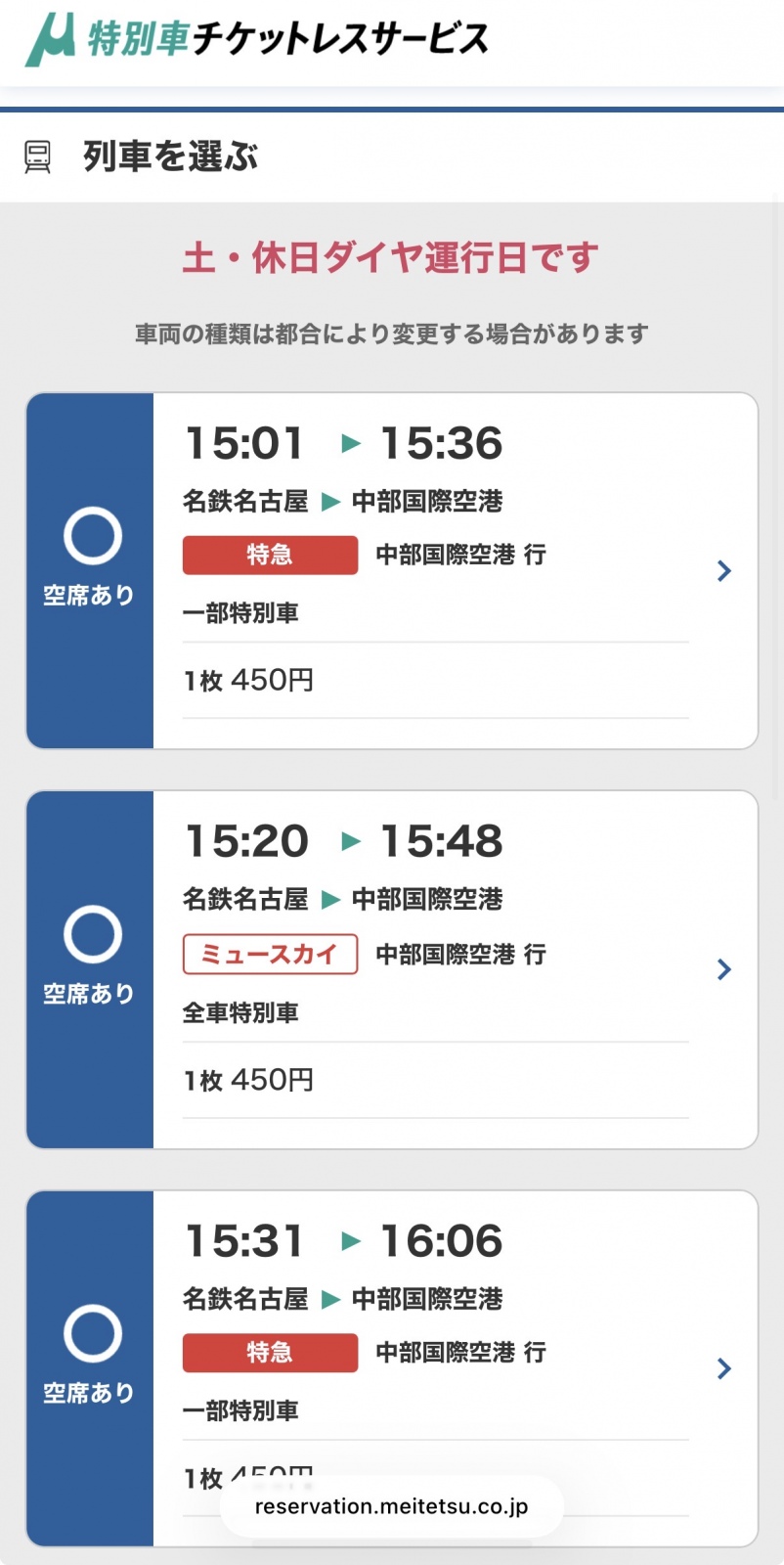Click availability circle icon for 15:01 train
Viewport: 784px width, 1565px height.
coord(92,536)
